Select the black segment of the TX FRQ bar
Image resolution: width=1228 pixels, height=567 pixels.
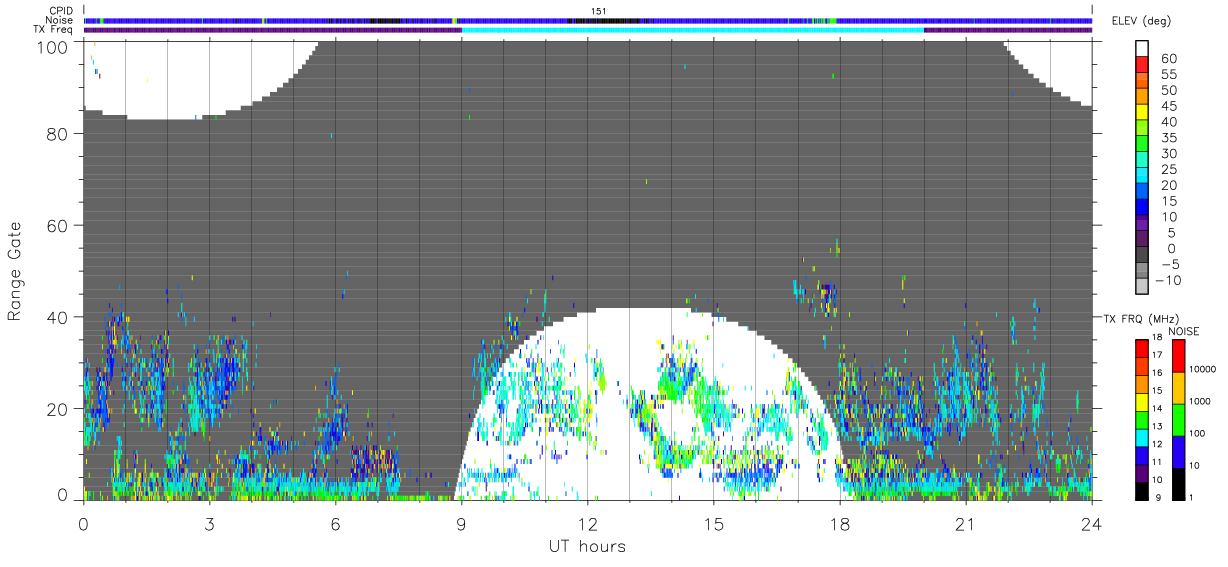pos(1142,492)
